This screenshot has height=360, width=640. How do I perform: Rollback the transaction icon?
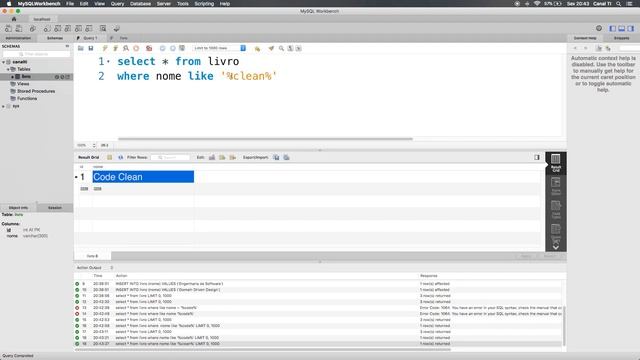[173, 49]
